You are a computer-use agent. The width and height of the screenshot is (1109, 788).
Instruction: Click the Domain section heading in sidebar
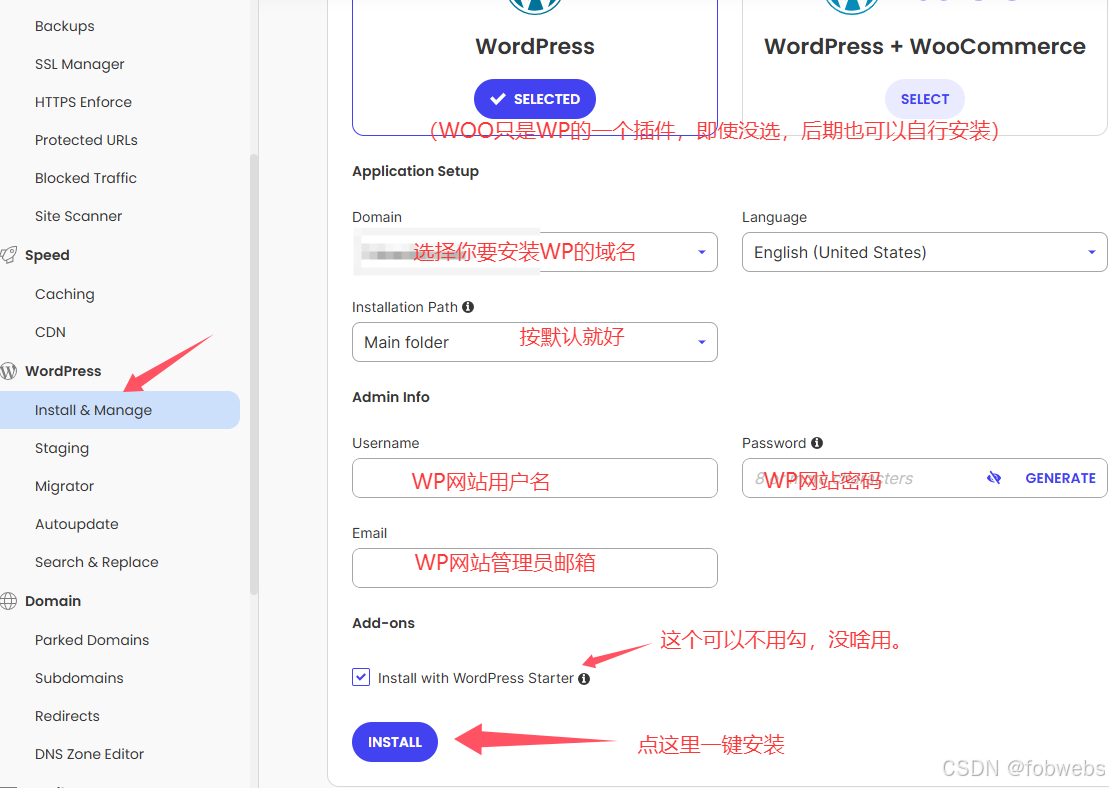coord(53,601)
